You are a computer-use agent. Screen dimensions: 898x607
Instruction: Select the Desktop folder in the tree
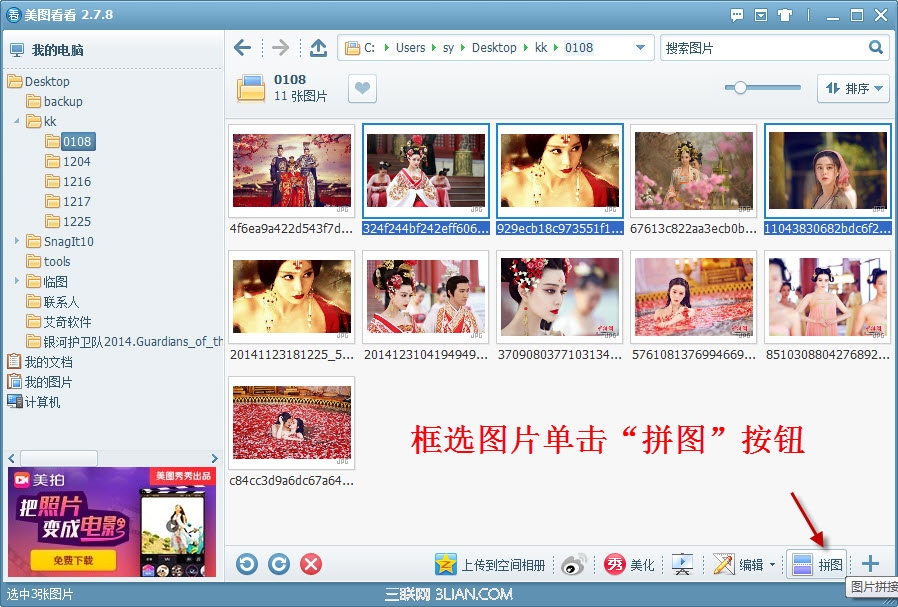39,81
